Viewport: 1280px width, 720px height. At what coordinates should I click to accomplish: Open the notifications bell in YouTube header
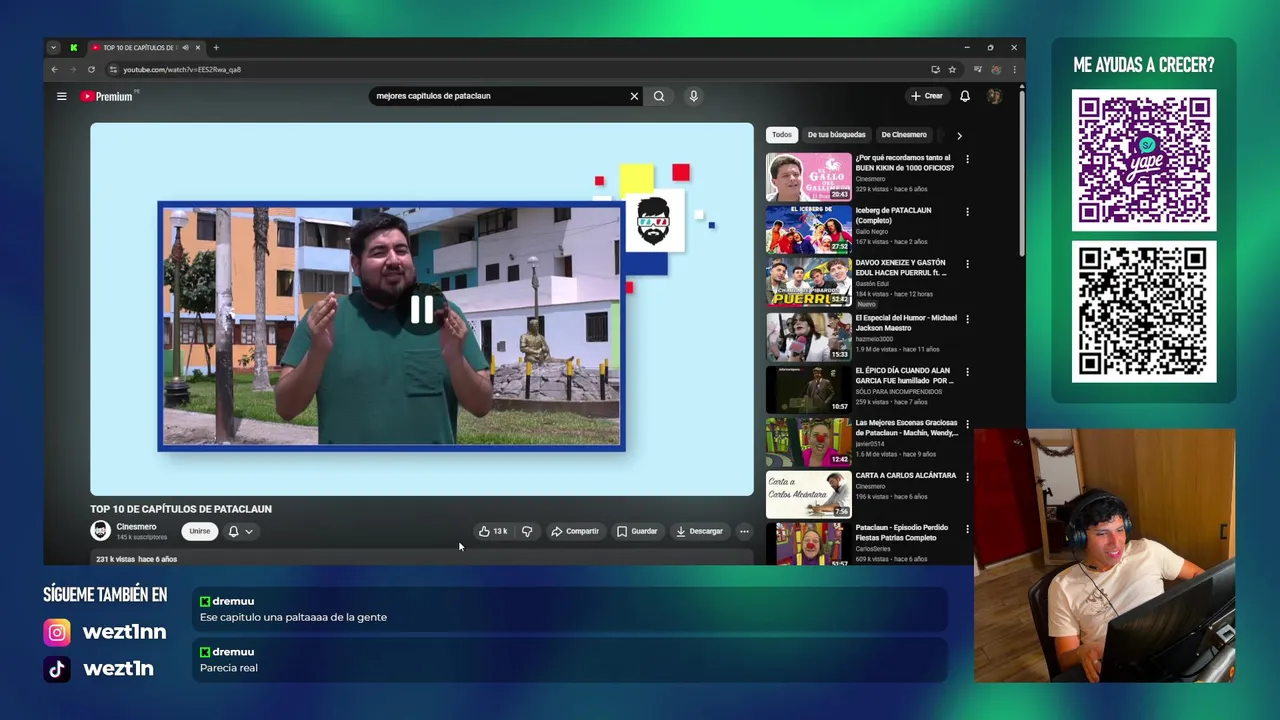(x=965, y=96)
